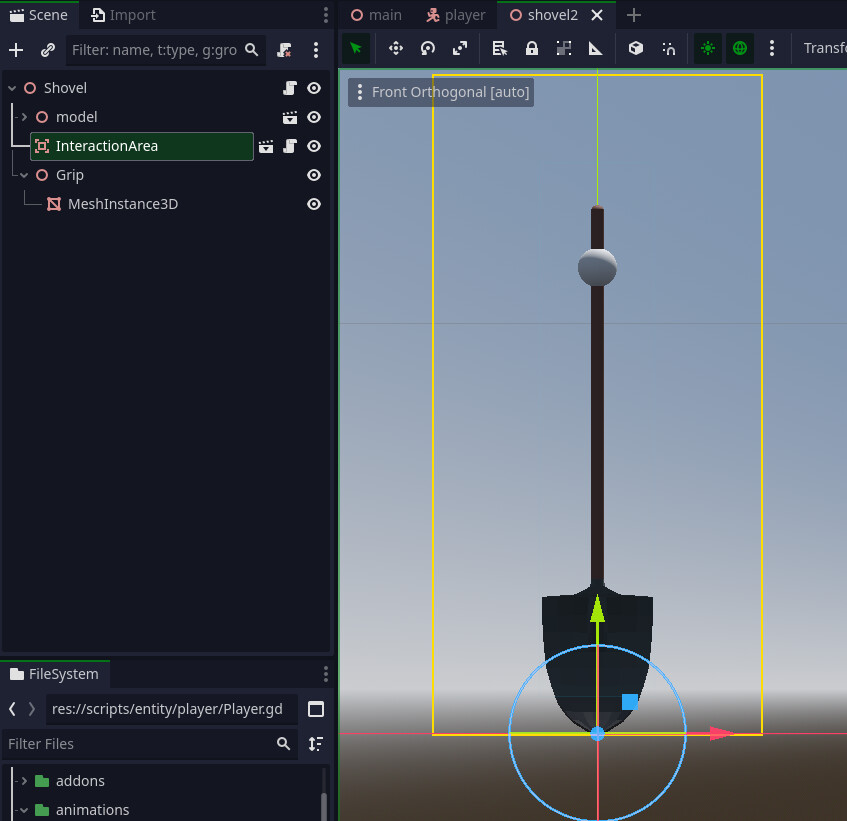Expand the model node in scene tree
The width and height of the screenshot is (847, 821).
[x=24, y=117]
